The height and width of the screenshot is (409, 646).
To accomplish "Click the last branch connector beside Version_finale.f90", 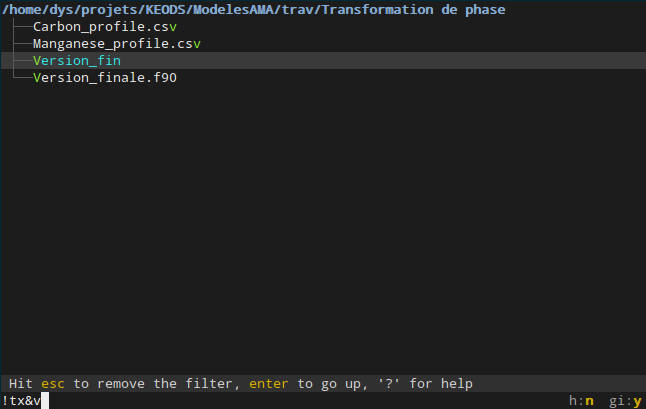I will 23,77.
